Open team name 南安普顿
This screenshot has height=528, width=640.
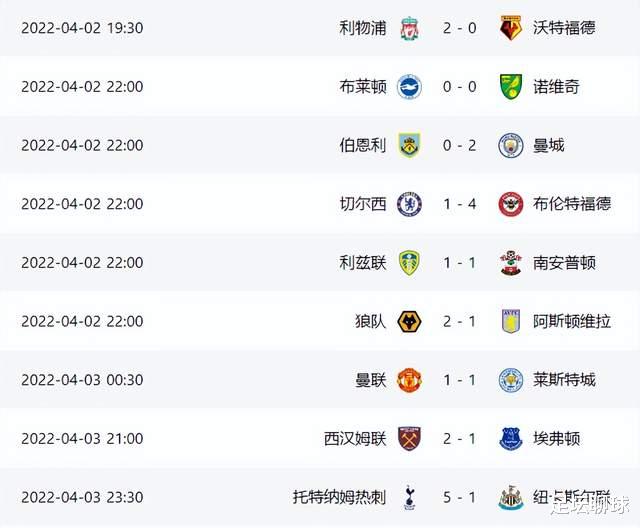[x=564, y=263]
